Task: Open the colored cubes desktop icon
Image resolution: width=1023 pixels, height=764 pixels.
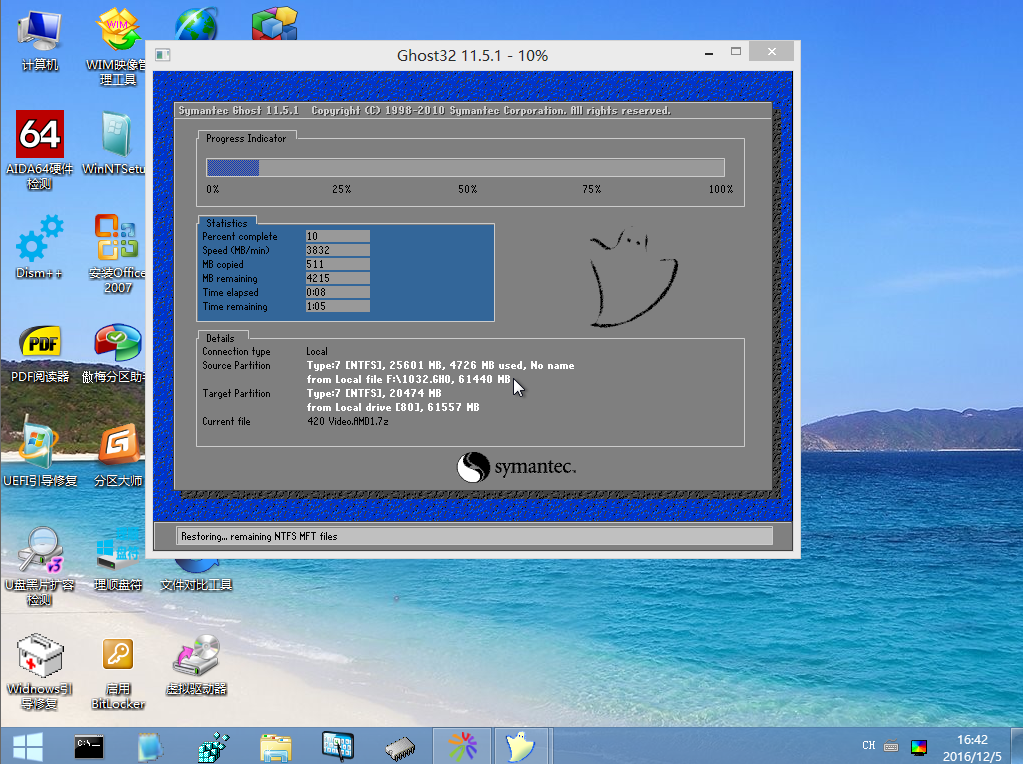Action: coord(275,23)
